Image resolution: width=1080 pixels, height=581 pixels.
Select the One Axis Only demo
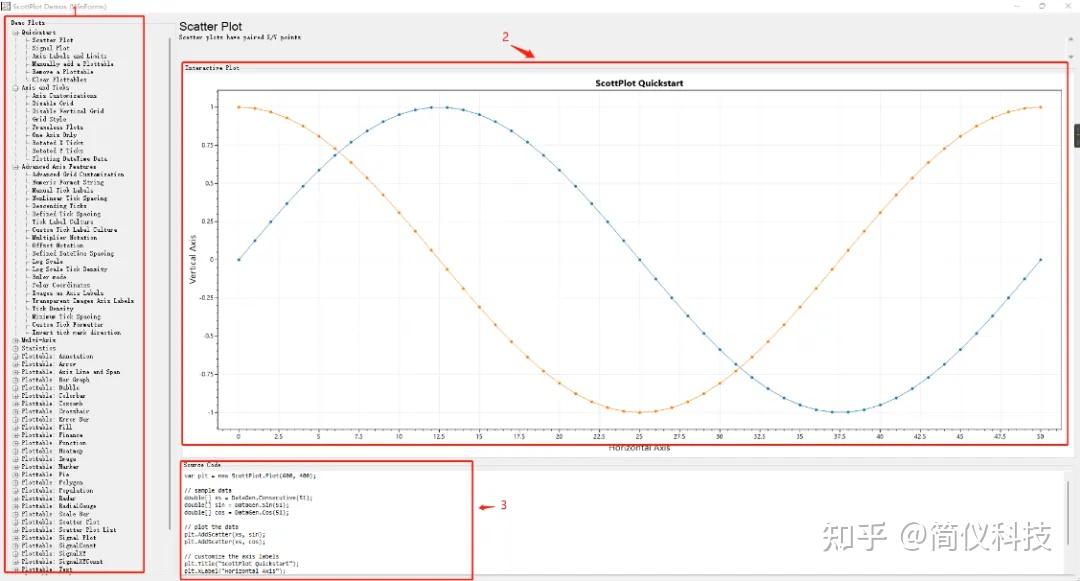tap(54, 135)
